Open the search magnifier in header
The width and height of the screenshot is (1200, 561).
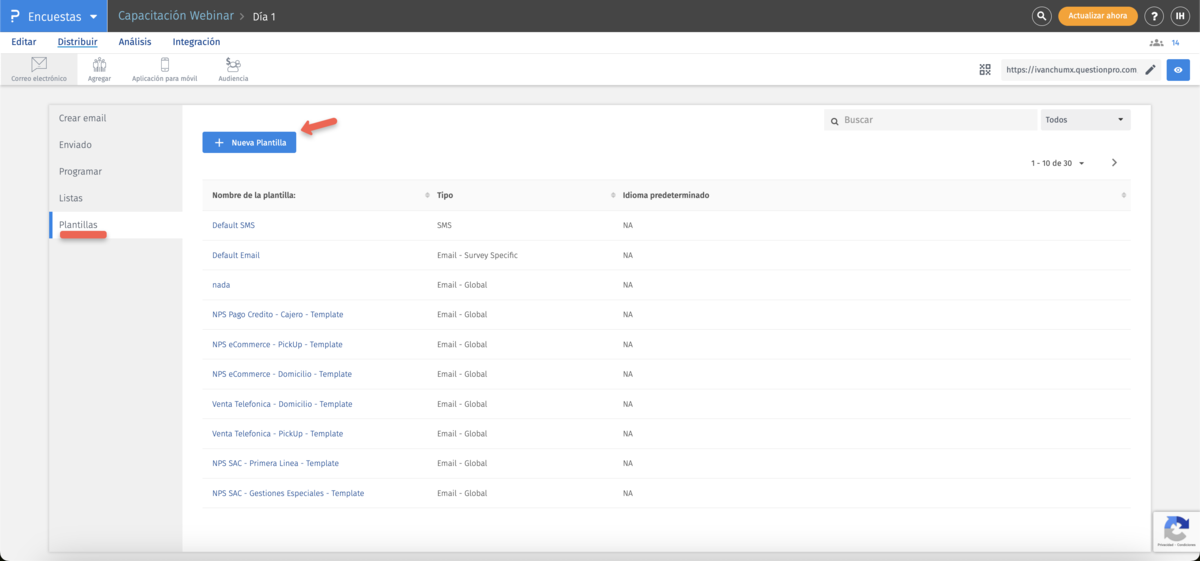pos(1042,16)
